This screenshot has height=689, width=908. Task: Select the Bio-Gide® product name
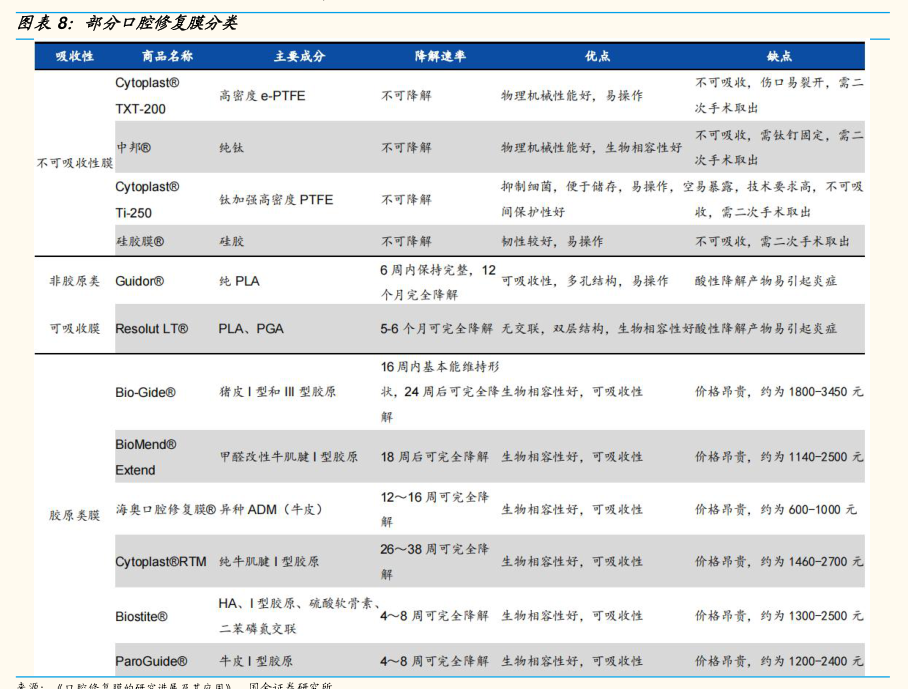145,393
